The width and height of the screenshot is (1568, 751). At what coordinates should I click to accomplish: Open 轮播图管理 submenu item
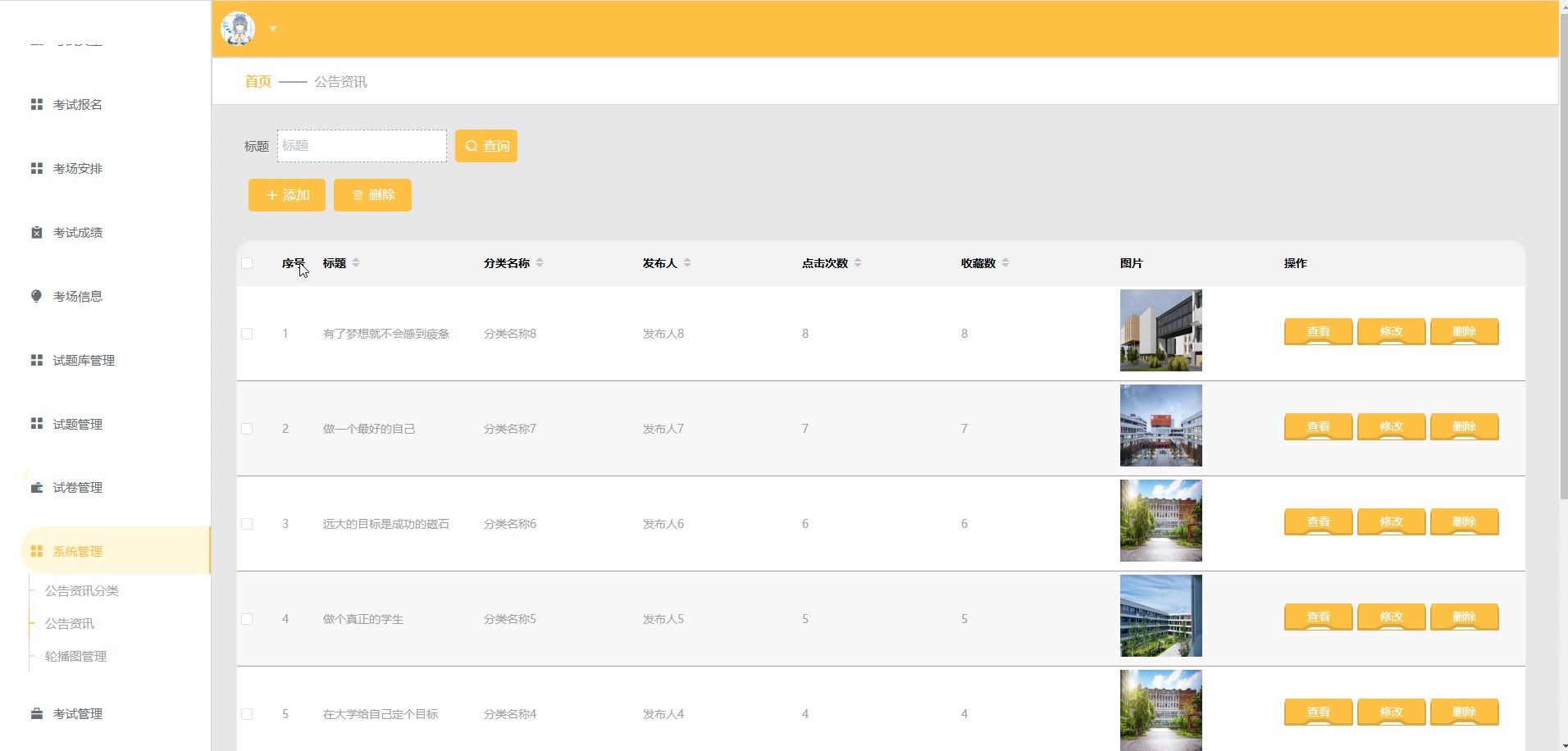tap(75, 656)
